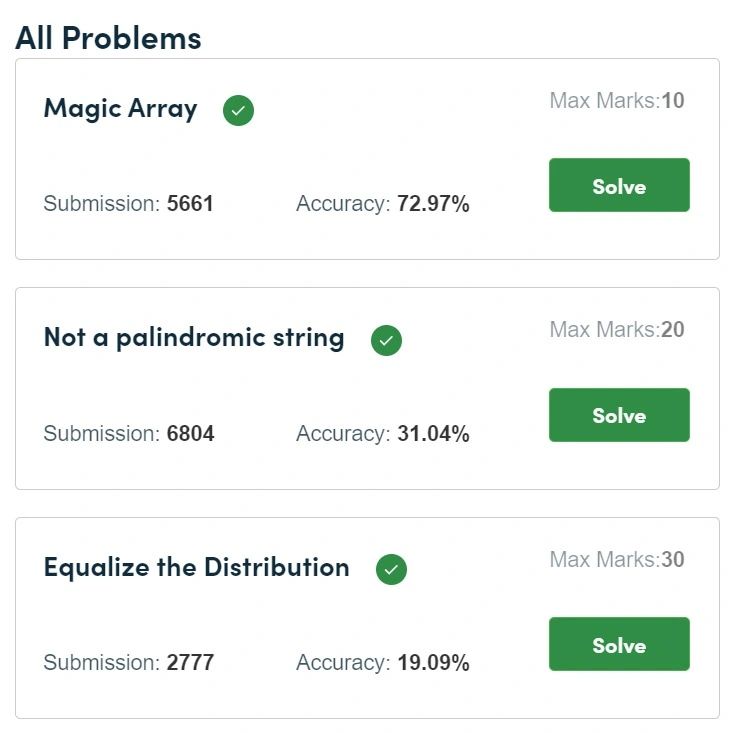Open the Not a palindromic string problem title
The height and width of the screenshot is (733, 733).
pos(194,338)
